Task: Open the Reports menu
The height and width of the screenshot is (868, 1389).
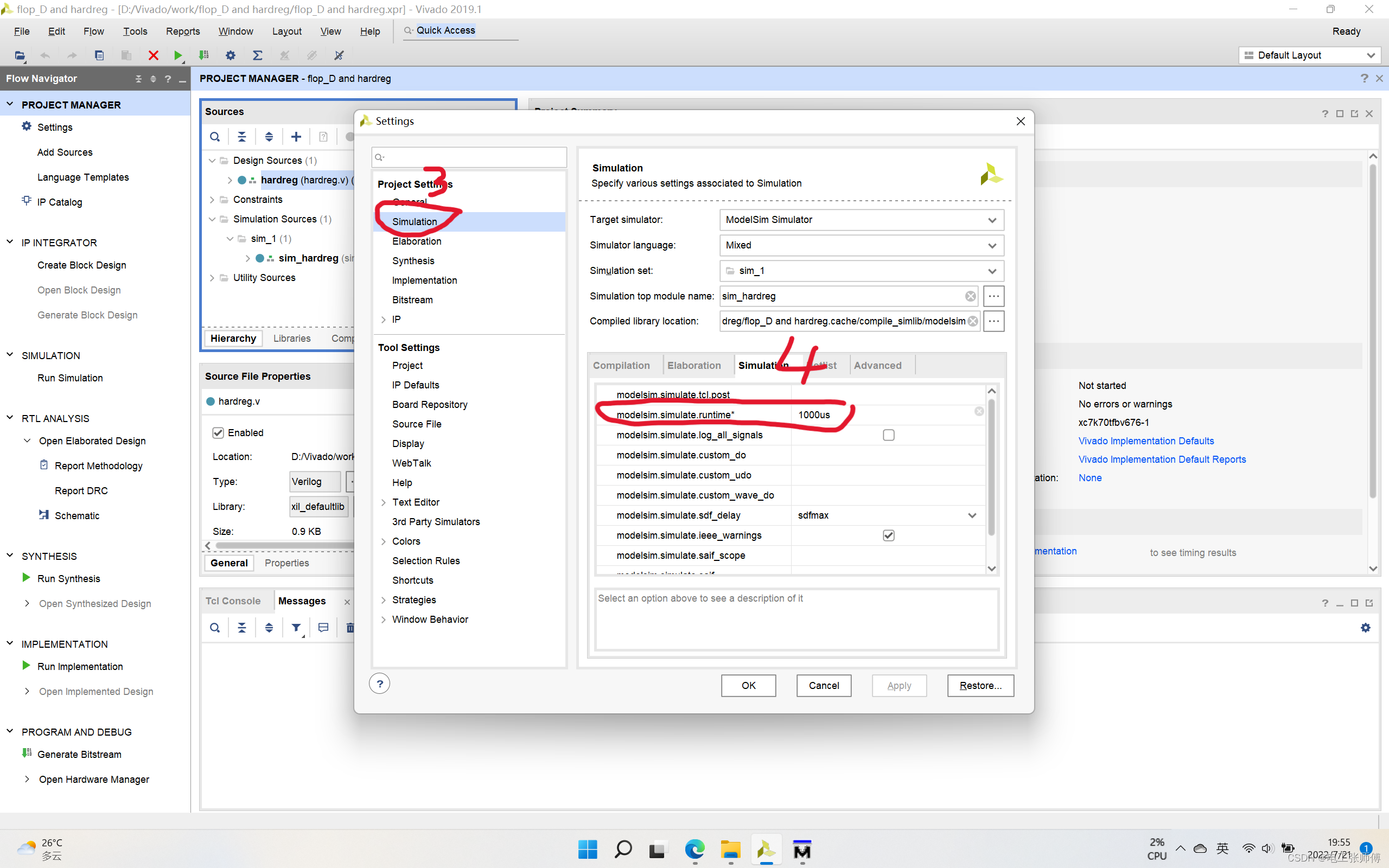Action: pyautogui.click(x=182, y=31)
